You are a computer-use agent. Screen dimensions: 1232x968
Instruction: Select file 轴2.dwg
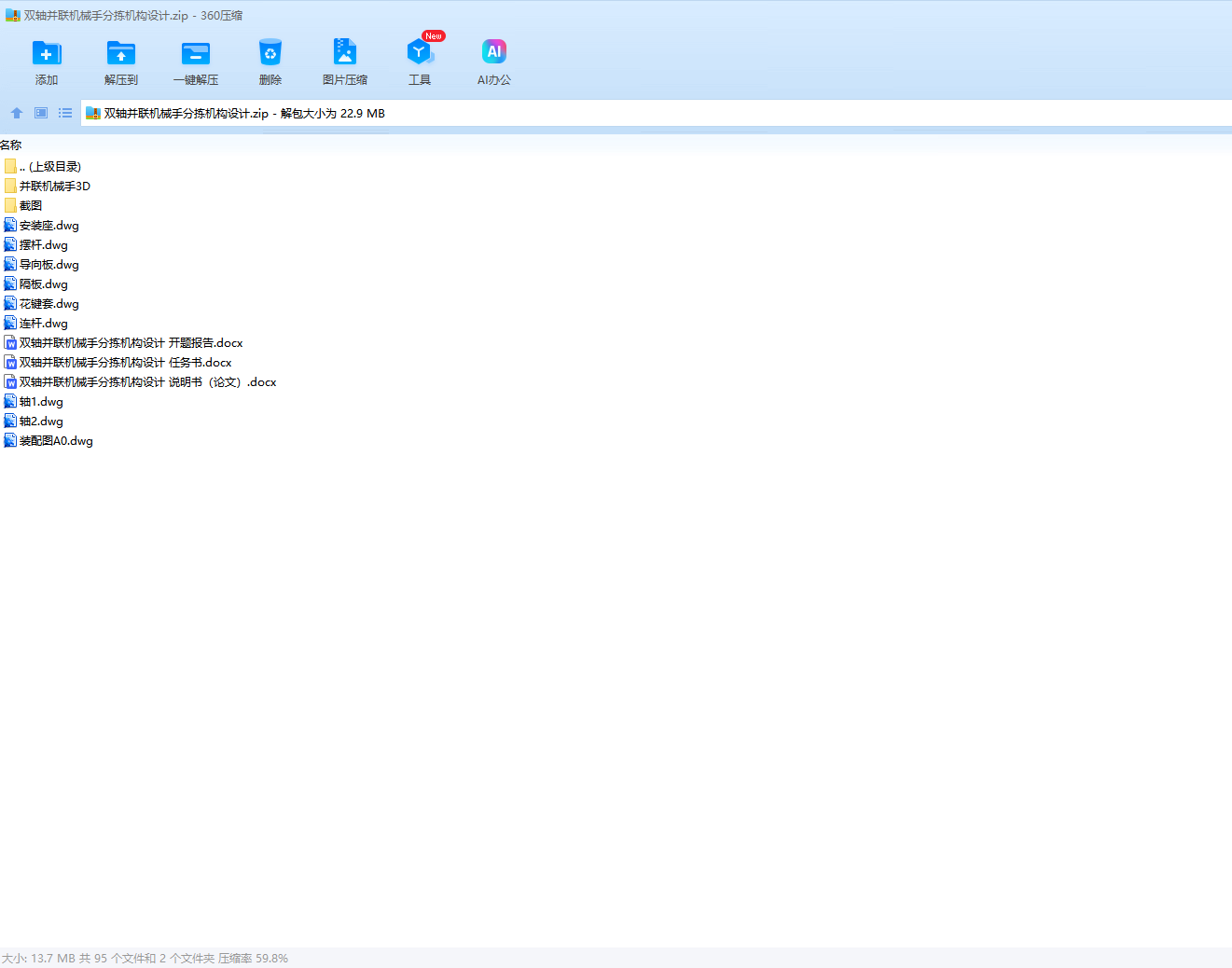34,421
